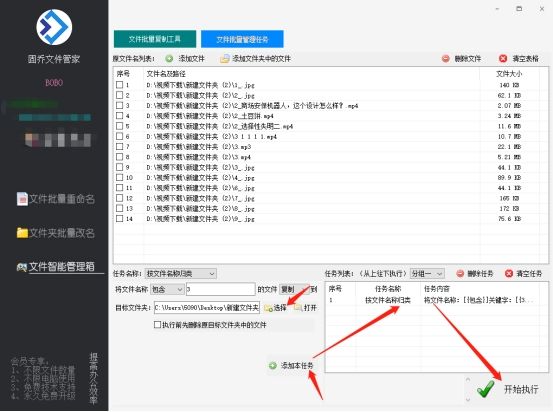Switch to 文件批量管理任务 tab

[242, 39]
